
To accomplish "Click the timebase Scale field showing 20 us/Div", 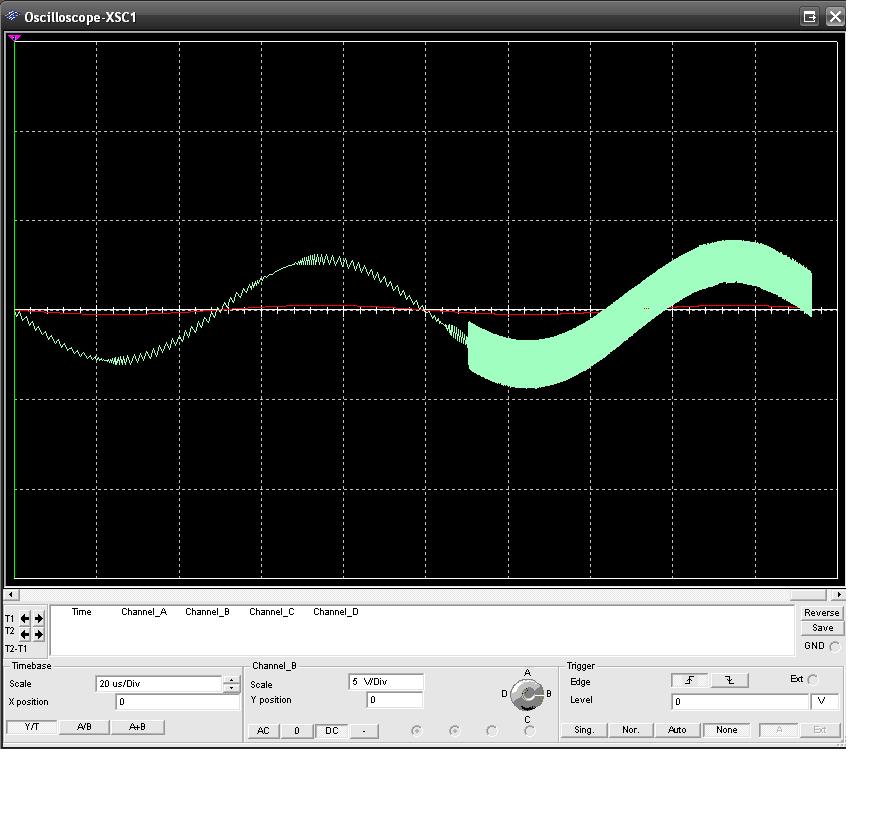I will (159, 684).
